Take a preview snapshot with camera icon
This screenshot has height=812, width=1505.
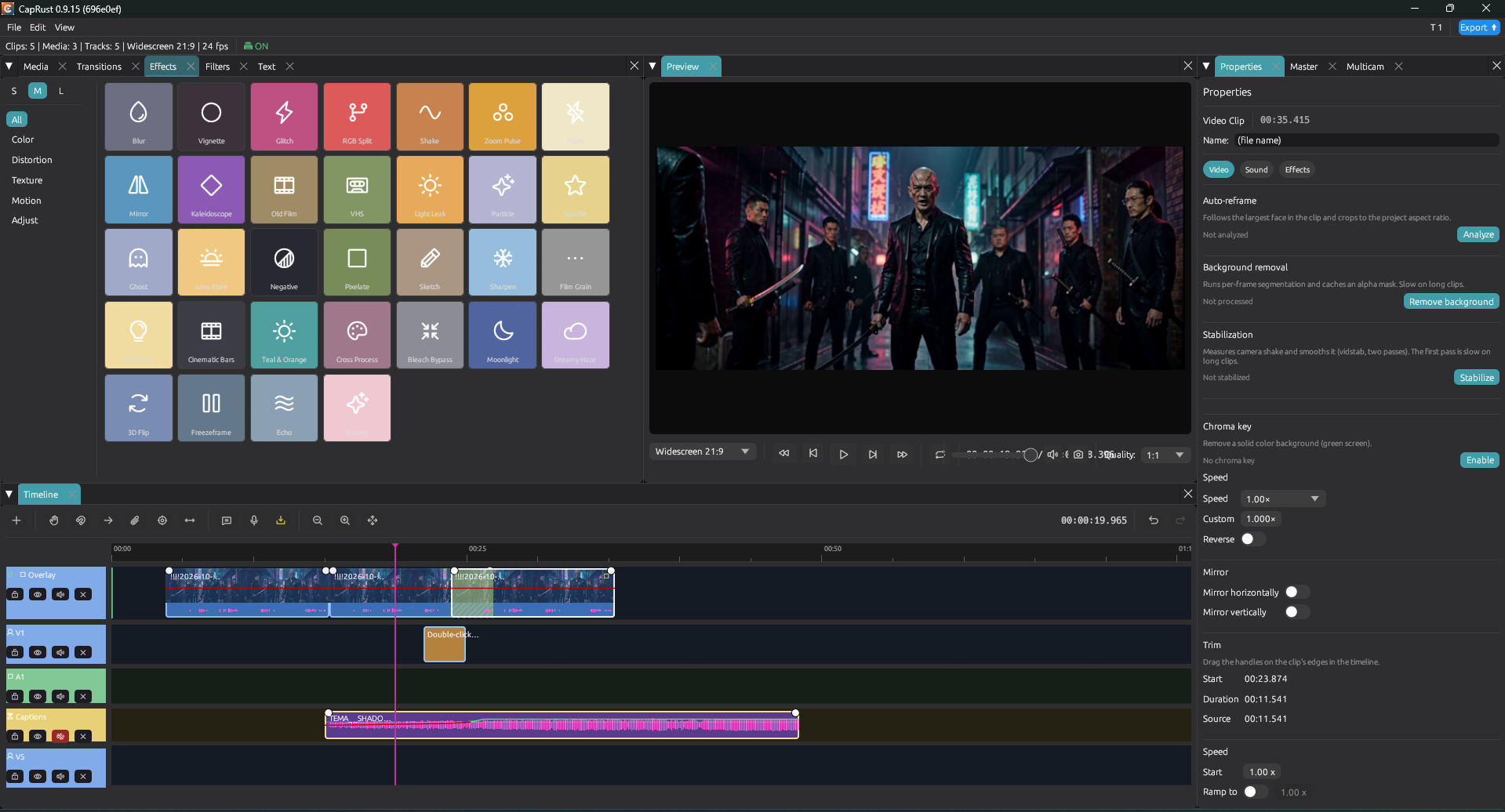click(x=1078, y=455)
